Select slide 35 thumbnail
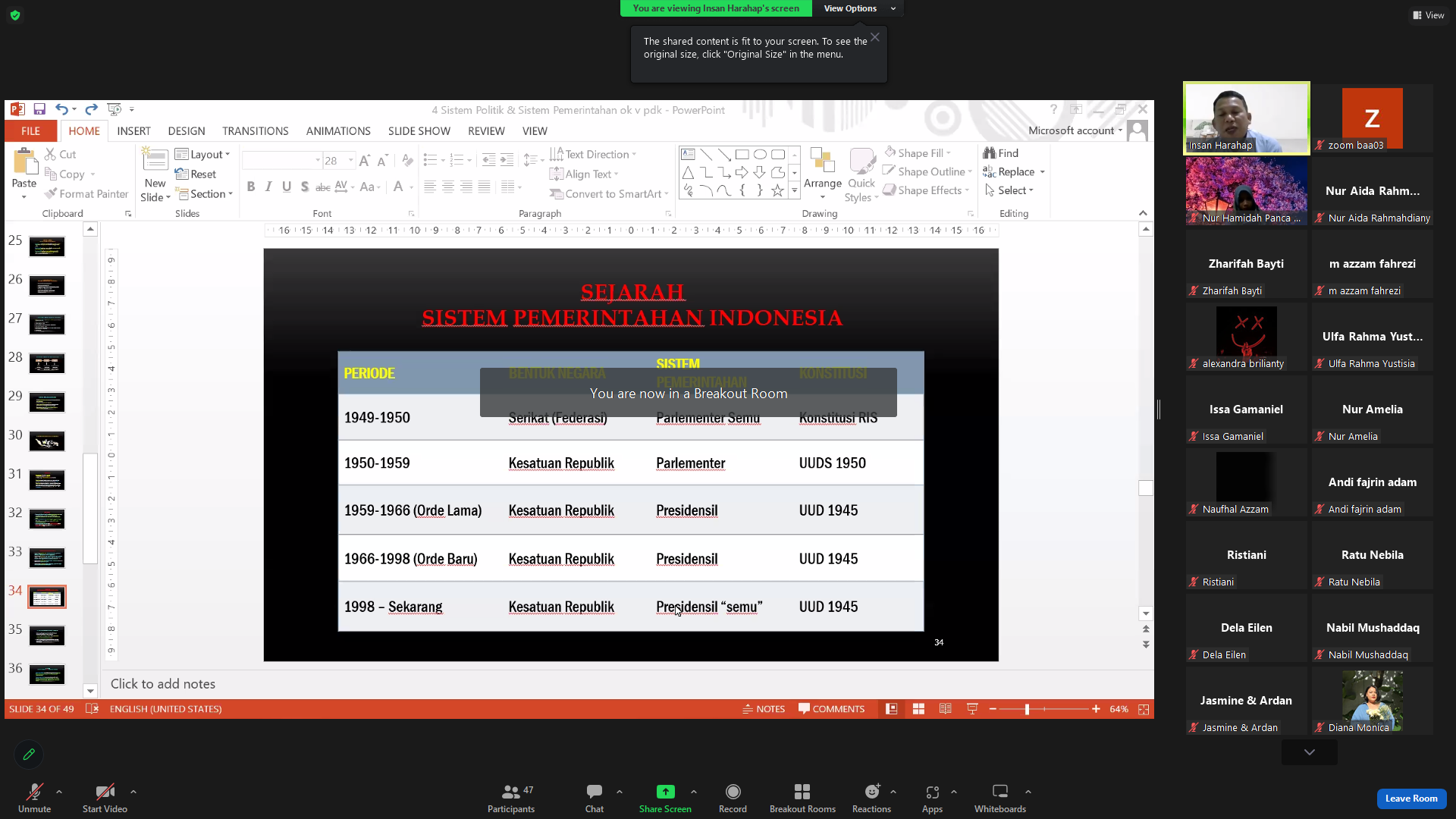Viewport: 1456px width, 819px height. point(47,635)
